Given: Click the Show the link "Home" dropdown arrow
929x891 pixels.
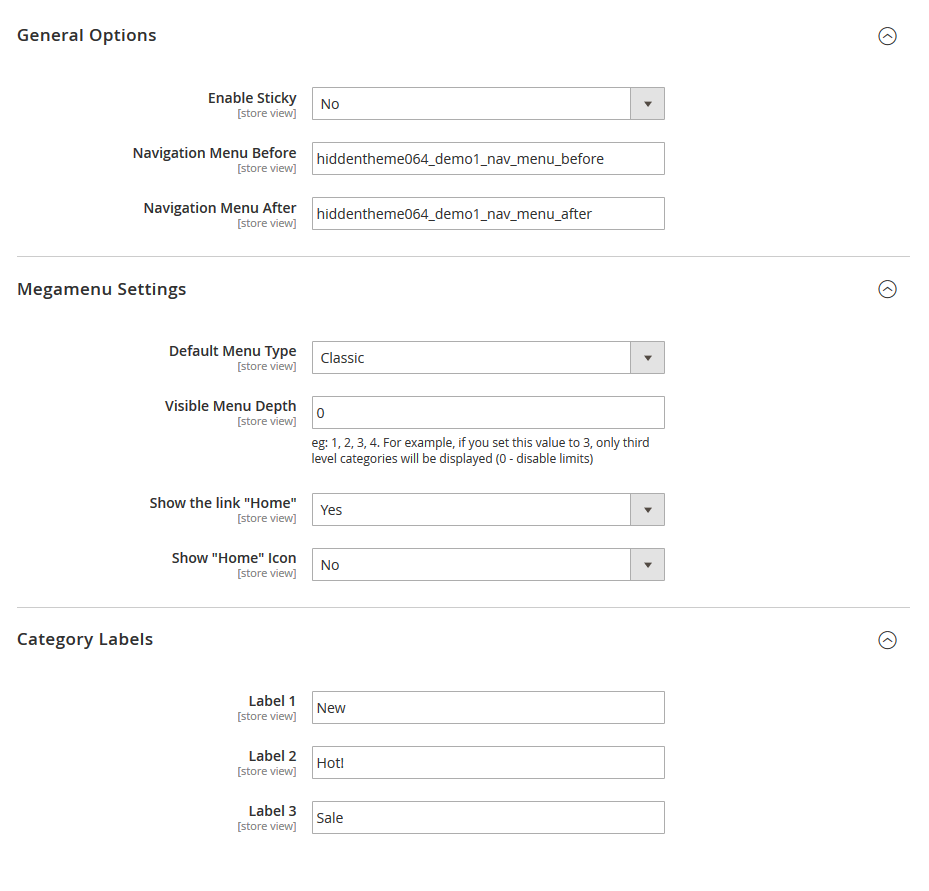Looking at the screenshot, I should [648, 509].
